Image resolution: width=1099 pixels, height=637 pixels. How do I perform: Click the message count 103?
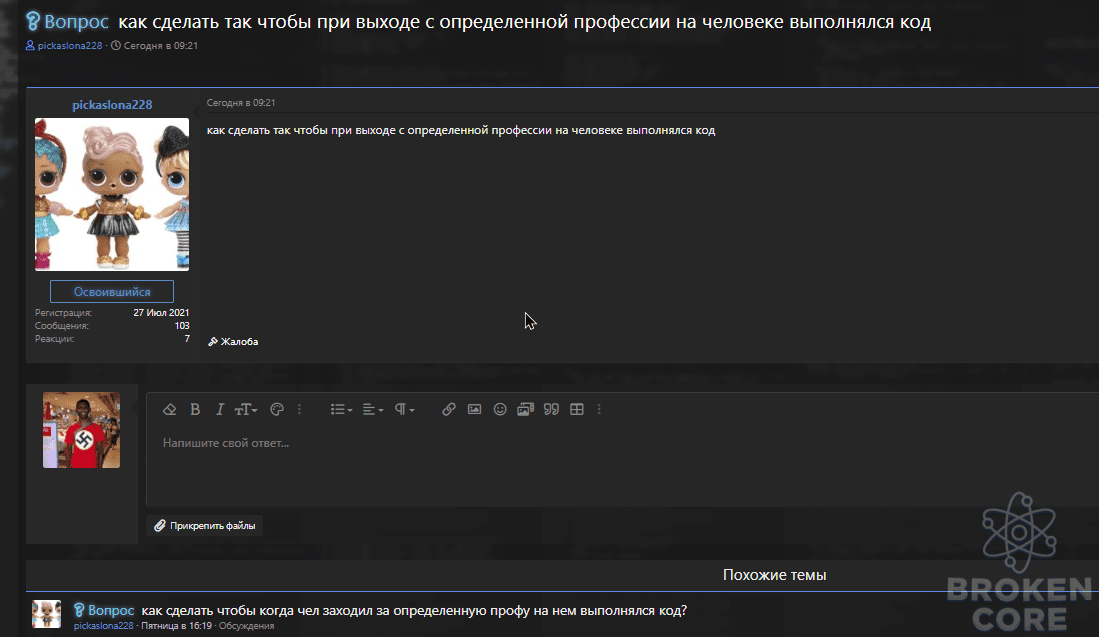coord(182,326)
